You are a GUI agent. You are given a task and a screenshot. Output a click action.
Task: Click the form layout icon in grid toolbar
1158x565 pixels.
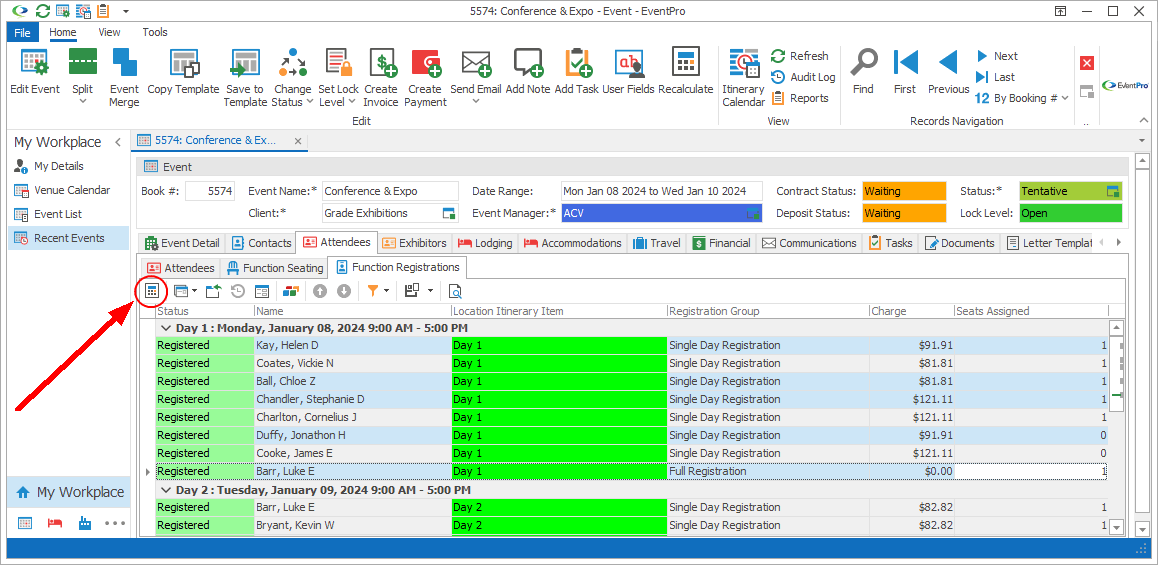[261, 291]
